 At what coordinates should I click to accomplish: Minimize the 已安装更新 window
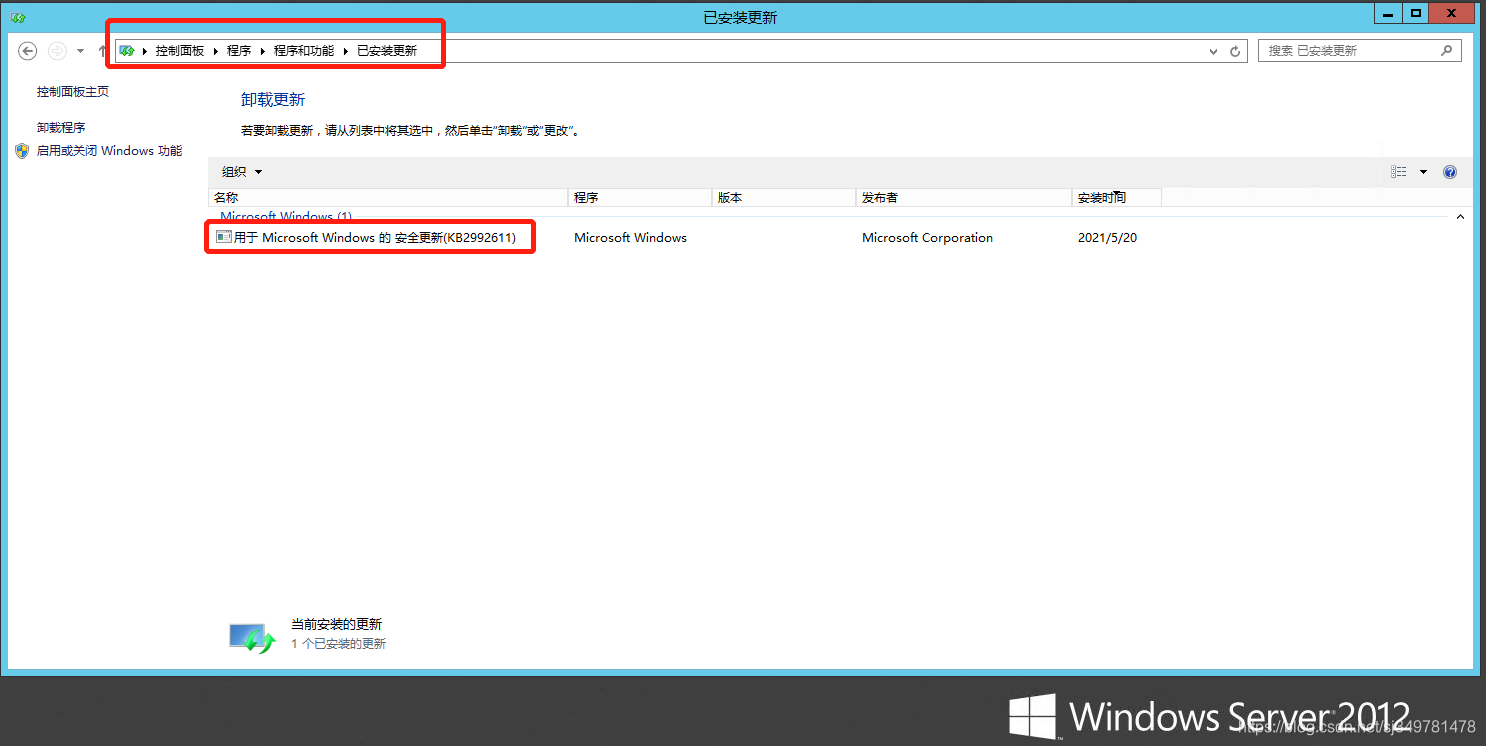click(x=1388, y=13)
